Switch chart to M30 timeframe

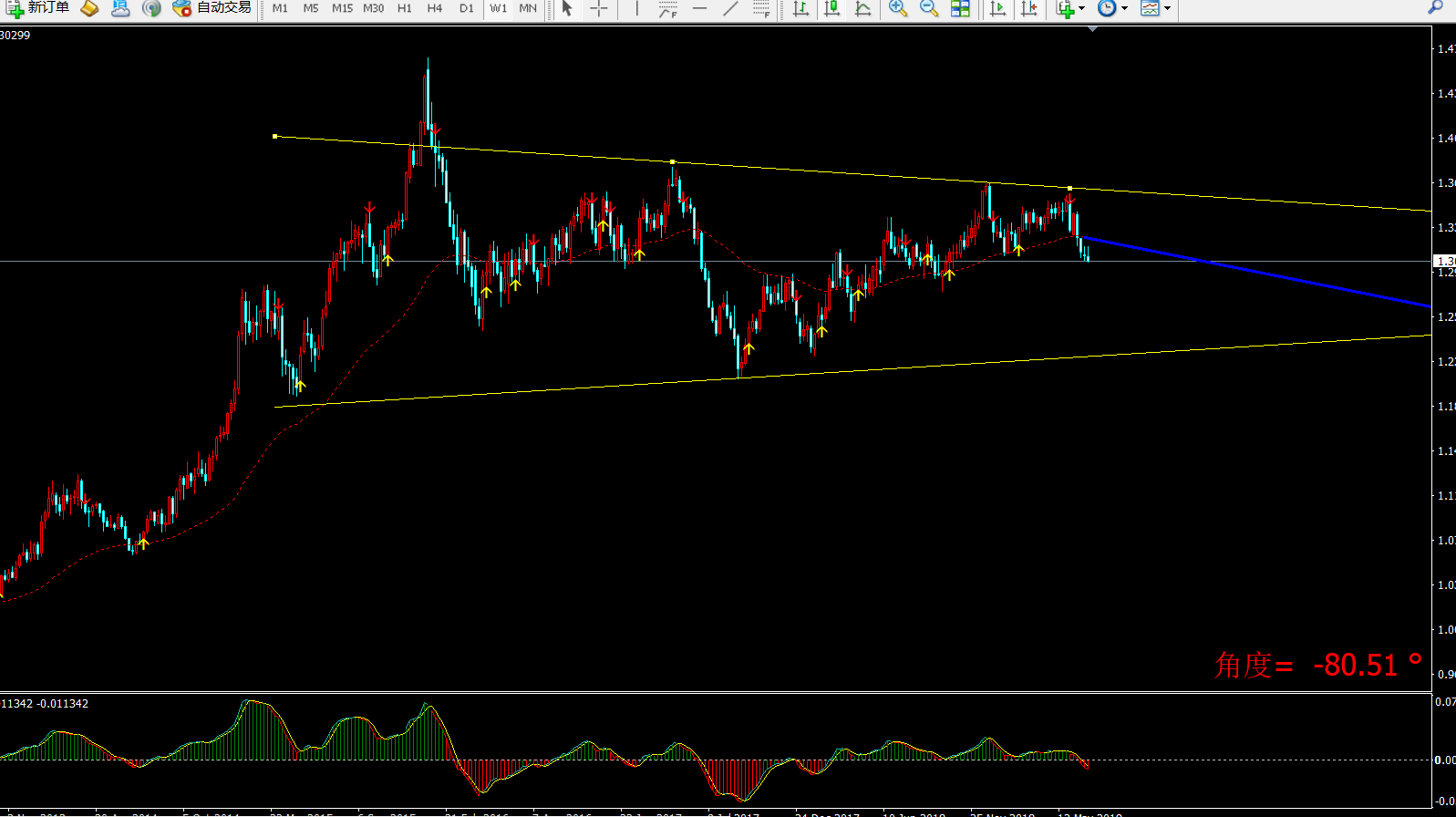(373, 8)
